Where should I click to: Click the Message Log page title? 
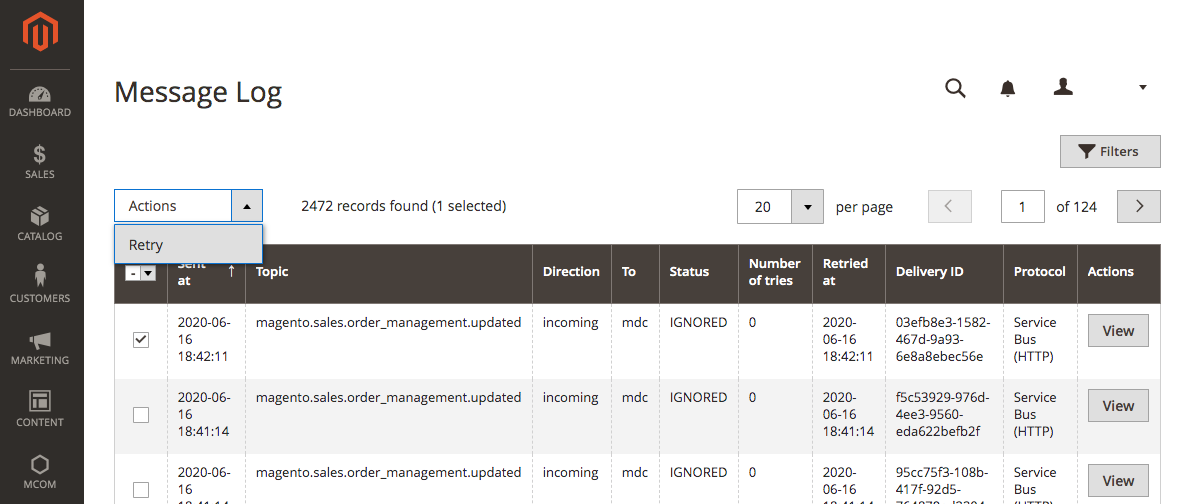click(x=198, y=92)
